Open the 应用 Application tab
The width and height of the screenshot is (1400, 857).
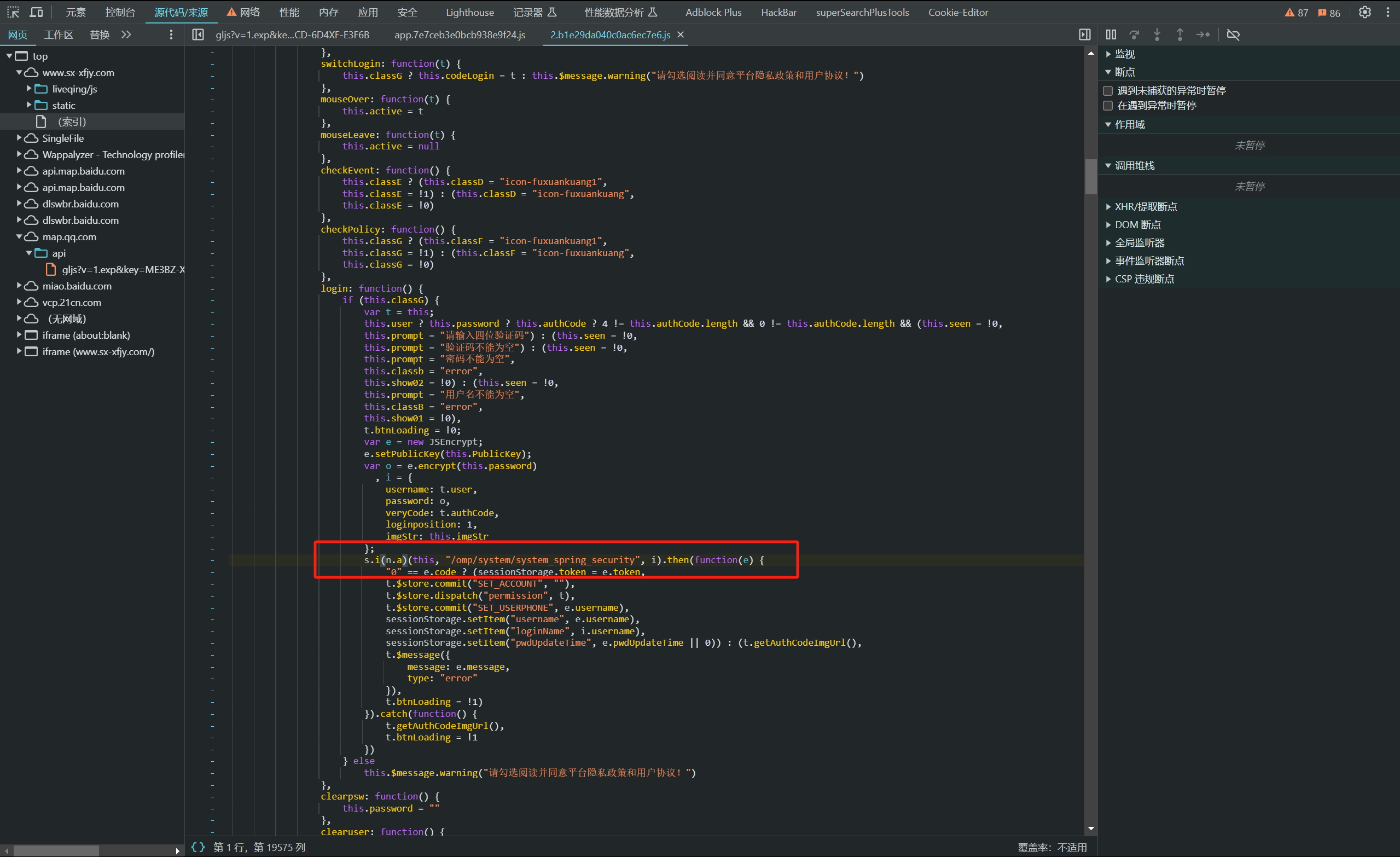tap(368, 12)
